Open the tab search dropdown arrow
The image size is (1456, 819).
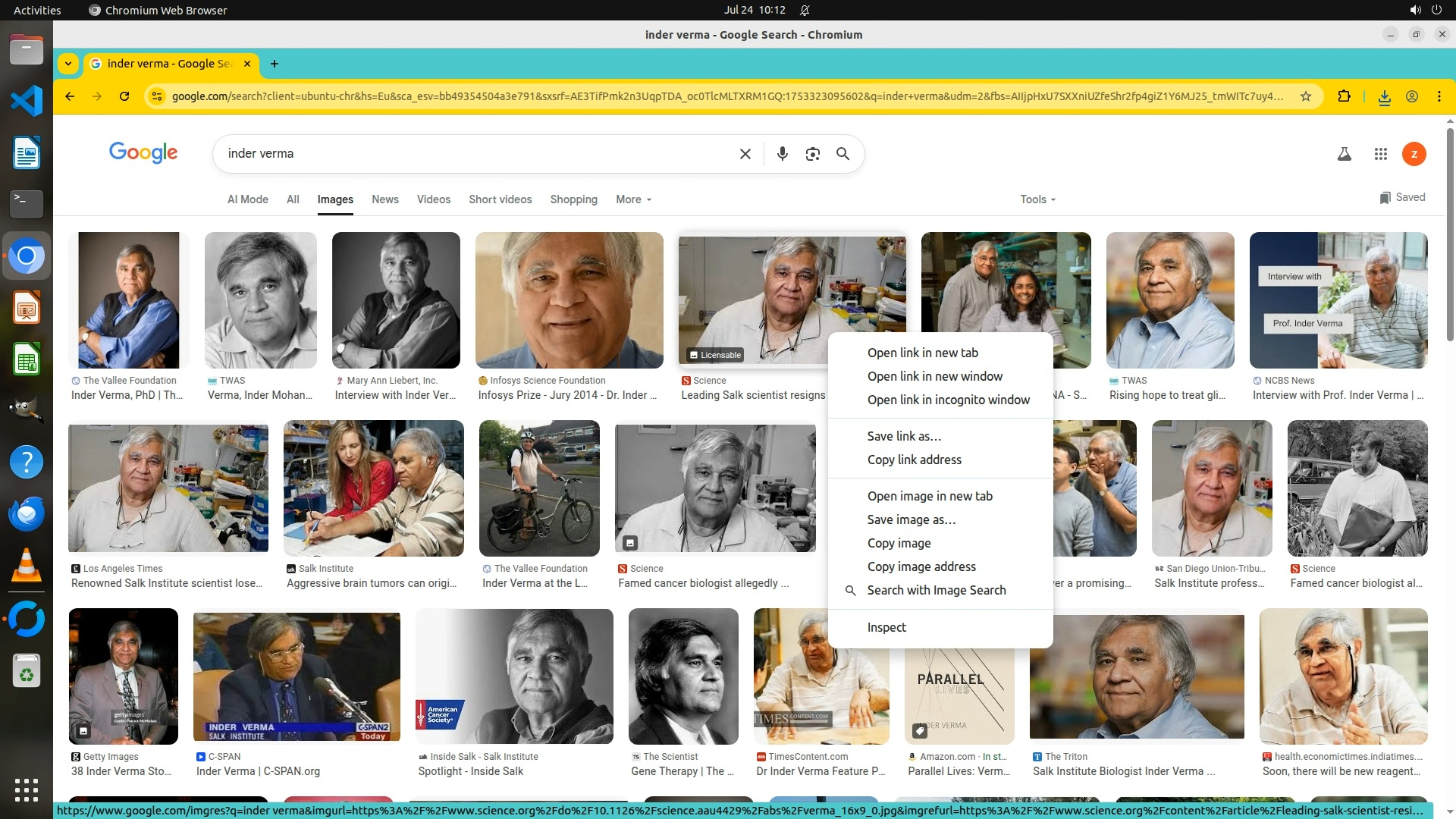click(68, 64)
